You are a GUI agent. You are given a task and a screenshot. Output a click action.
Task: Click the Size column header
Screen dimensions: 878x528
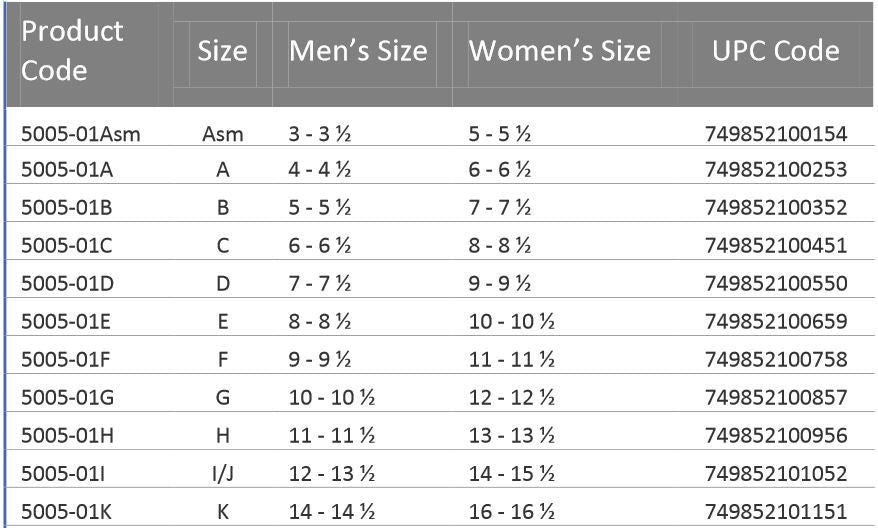(x=222, y=51)
